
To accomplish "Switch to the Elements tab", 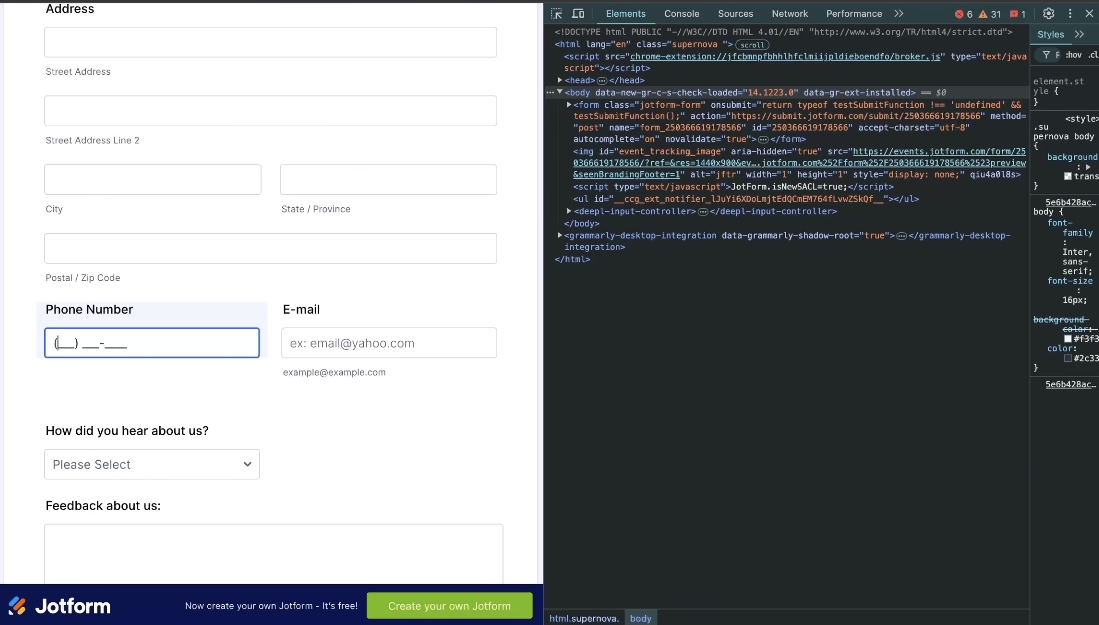I will tap(626, 13).
